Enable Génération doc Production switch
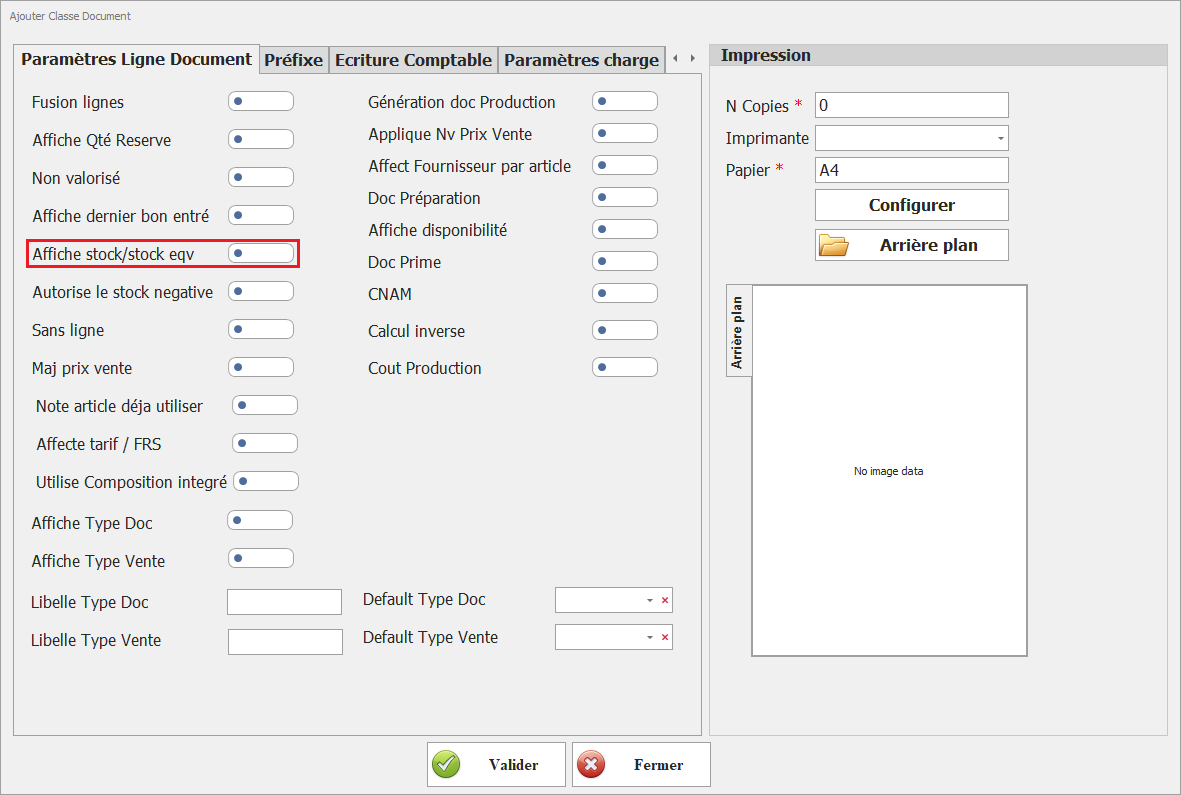Image resolution: width=1181 pixels, height=795 pixels. [x=624, y=101]
